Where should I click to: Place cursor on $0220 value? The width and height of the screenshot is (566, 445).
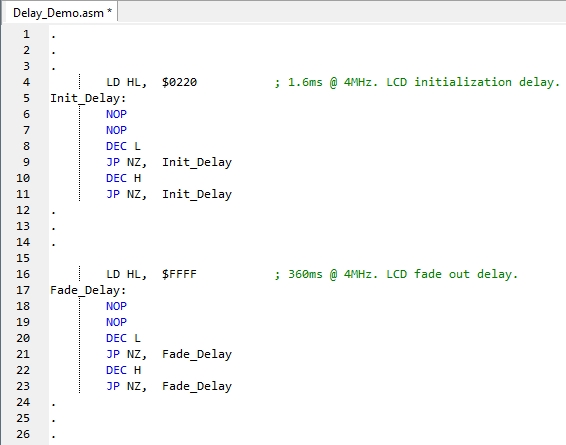click(179, 82)
